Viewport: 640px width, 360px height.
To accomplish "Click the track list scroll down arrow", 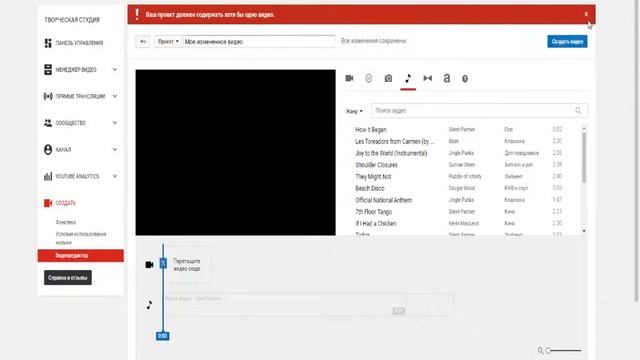I will [584, 231].
